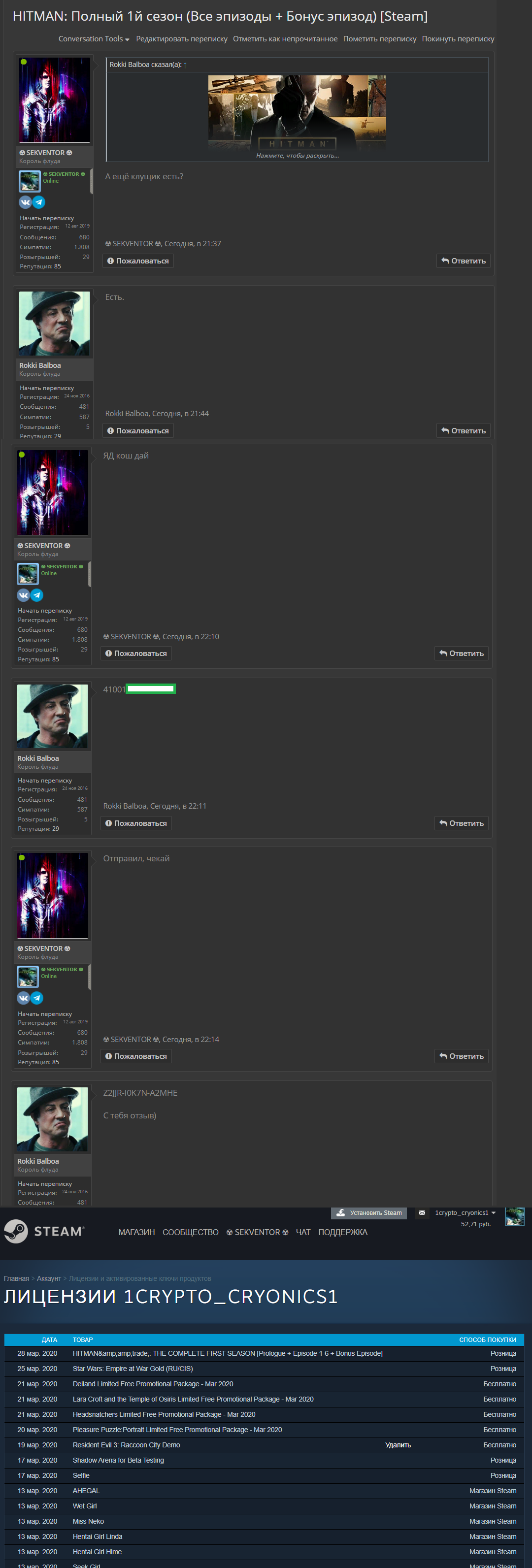Click Удалить in Resident Evil 3 Demo row

[398, 1445]
